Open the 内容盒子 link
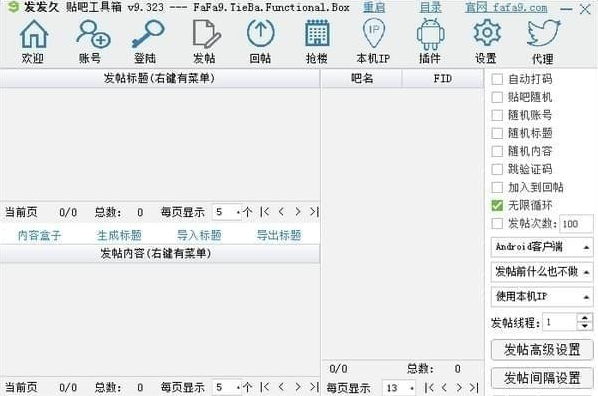 tap(39, 235)
